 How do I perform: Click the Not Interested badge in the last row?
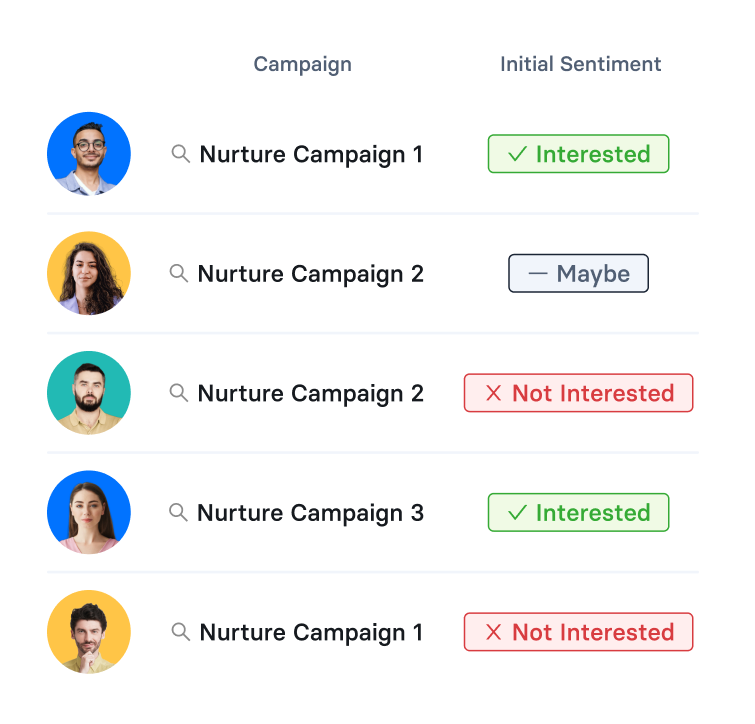pos(578,632)
